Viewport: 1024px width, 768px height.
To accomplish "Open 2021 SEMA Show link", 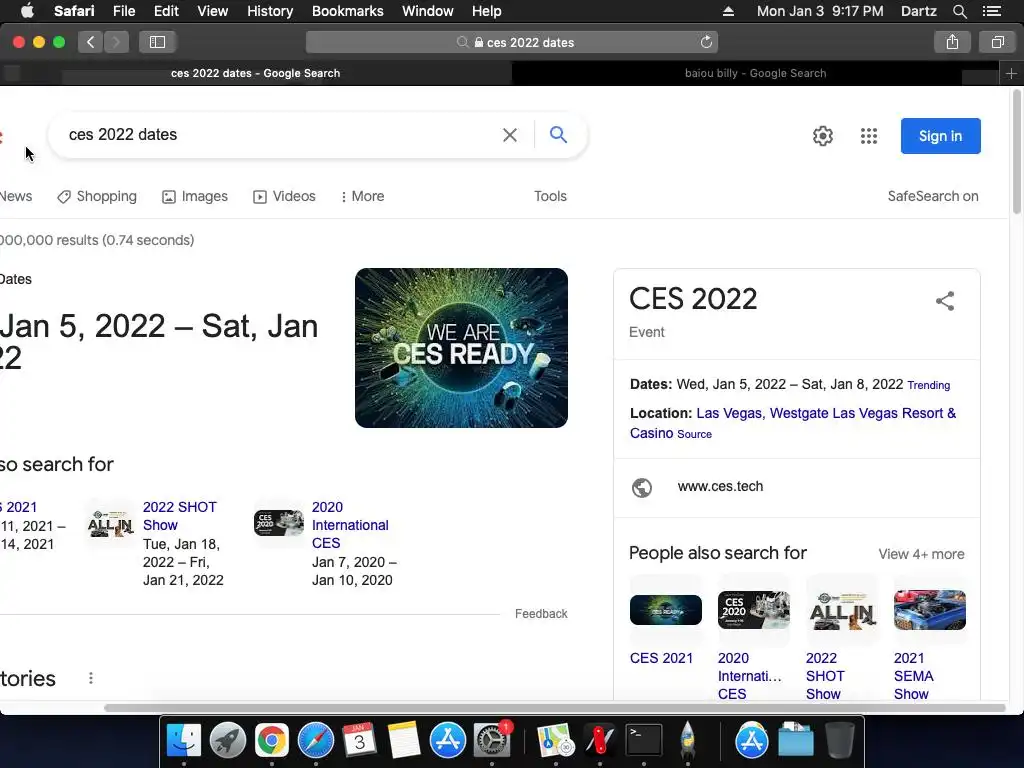I will pos(913,676).
